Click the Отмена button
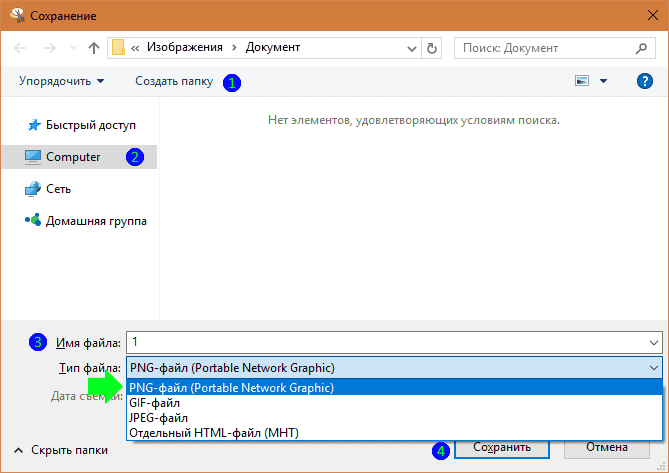The image size is (669, 473). click(x=607, y=448)
